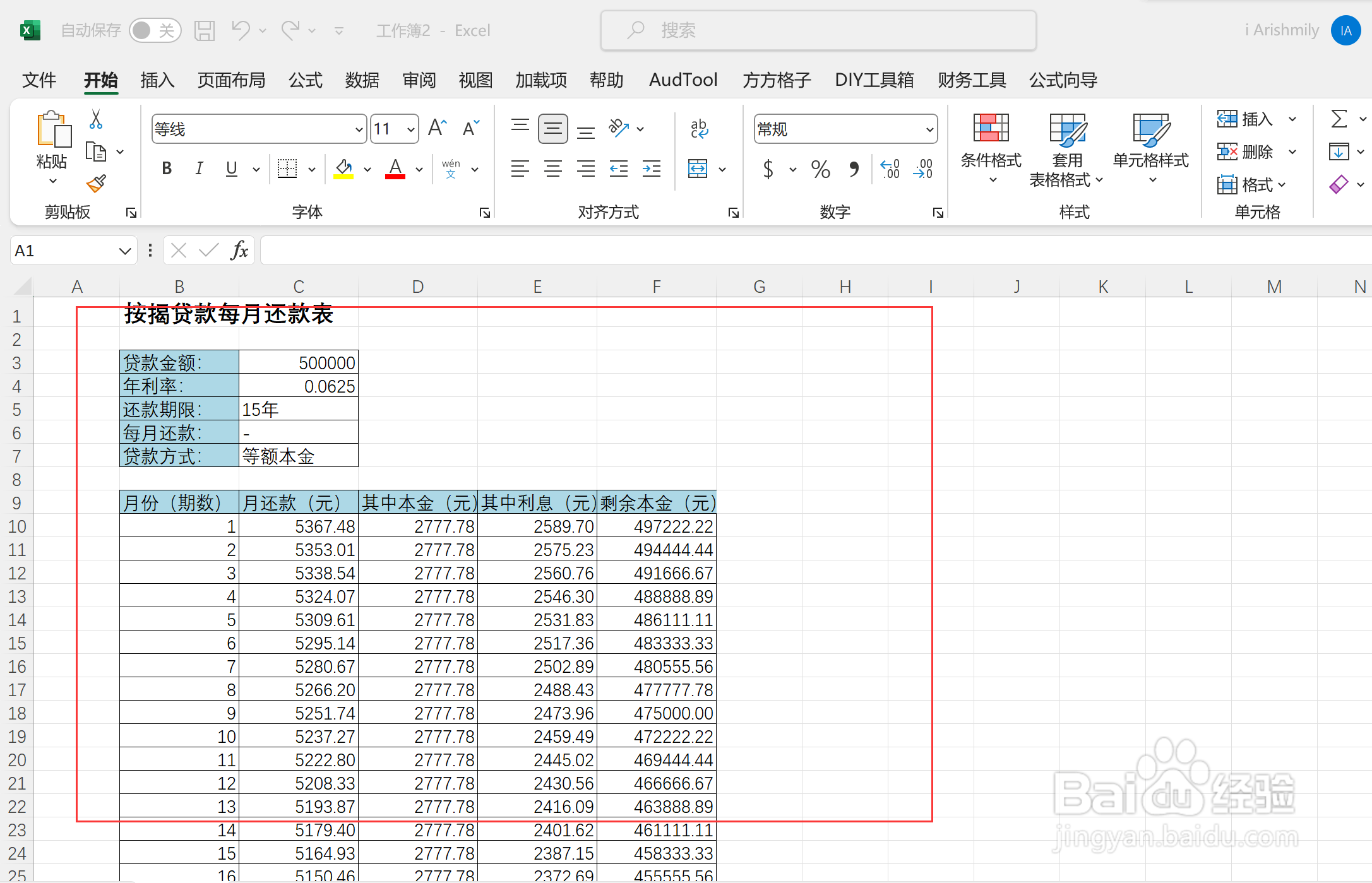Toggle middle vertical alignment

(x=553, y=129)
